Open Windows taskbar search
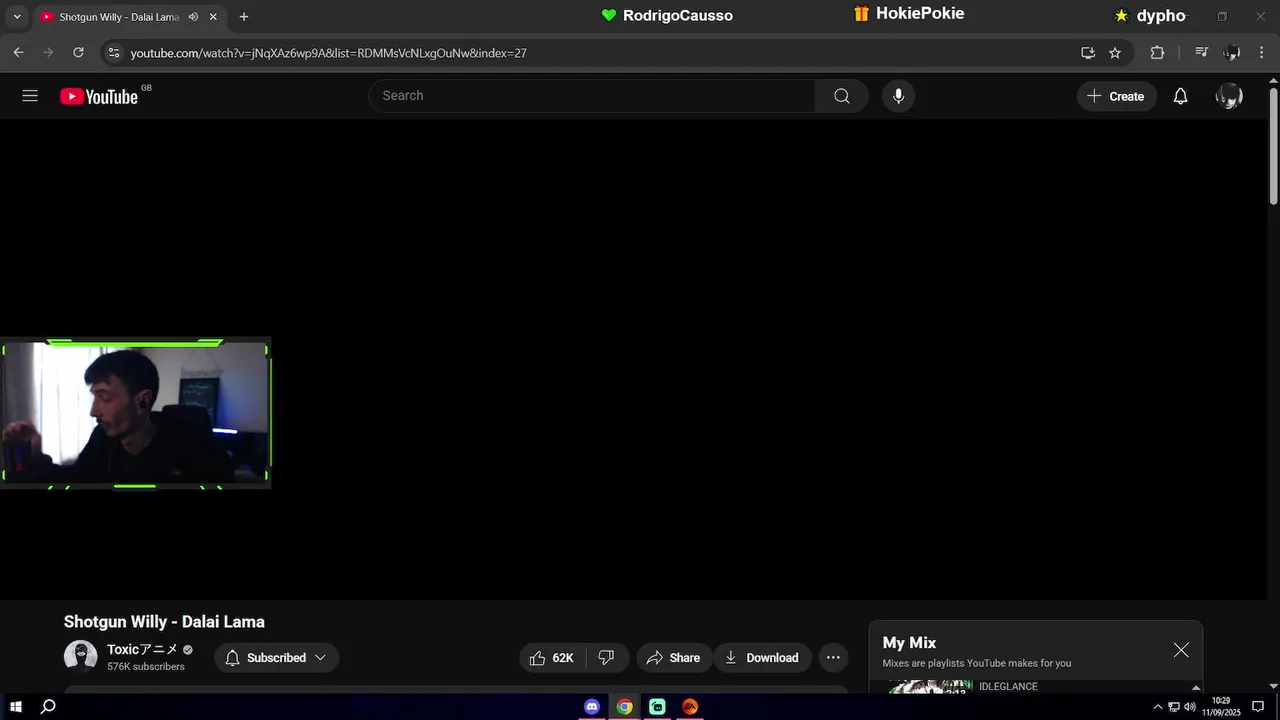Screen dimensions: 1280x720 pos(48,707)
